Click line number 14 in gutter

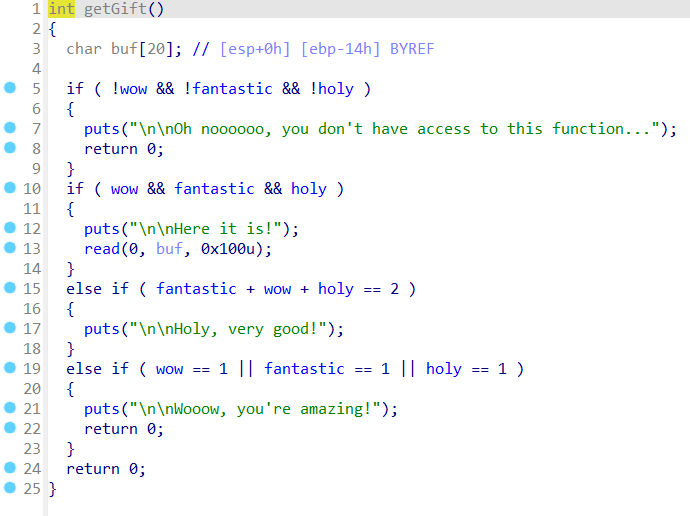coord(32,269)
